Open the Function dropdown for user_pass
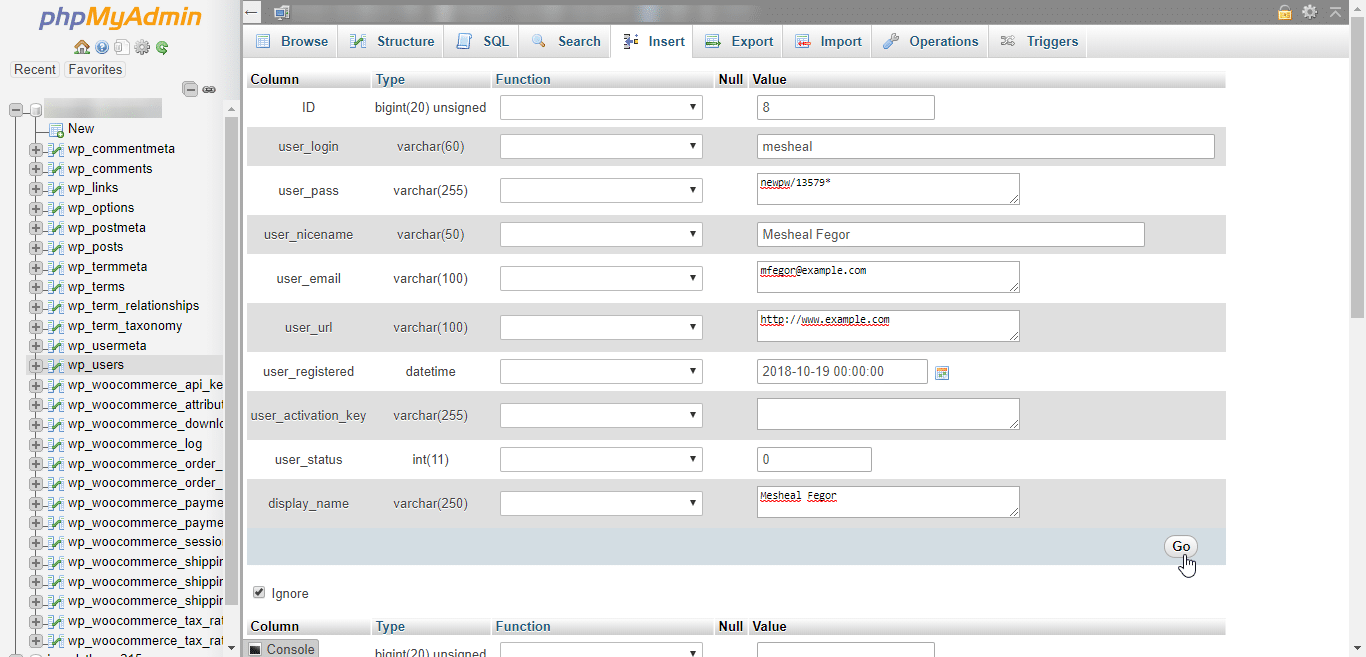 [600, 190]
